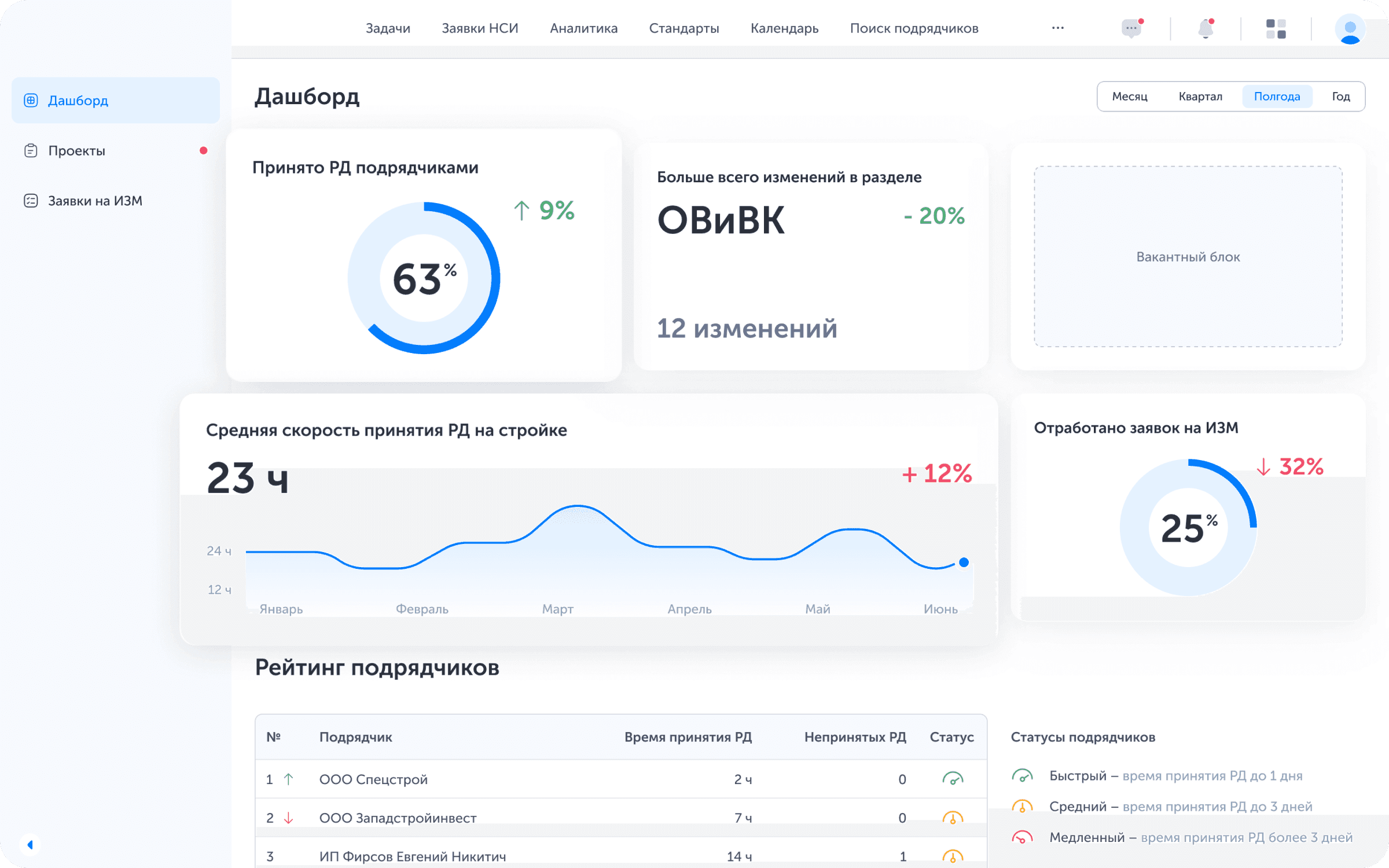Click the ОВиВК section name
The image size is (1389, 868).
tap(721, 220)
